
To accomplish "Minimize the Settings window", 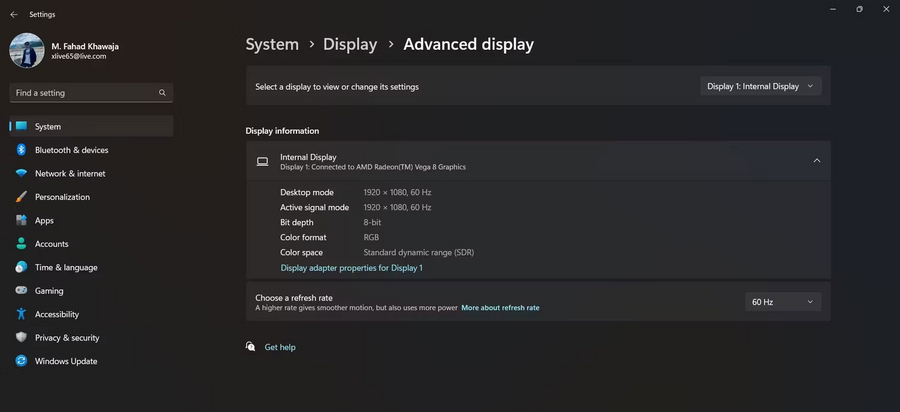I will pyautogui.click(x=832, y=9).
